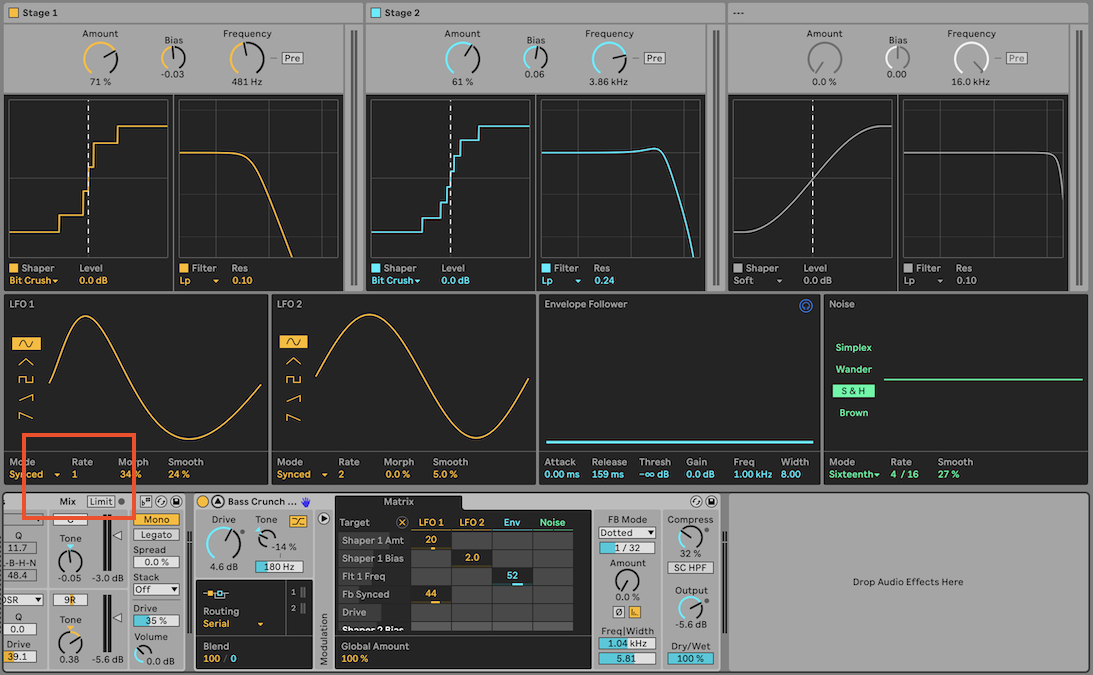Expand the FB Mode Dotted dropdown
The height and width of the screenshot is (675, 1093).
click(x=627, y=533)
